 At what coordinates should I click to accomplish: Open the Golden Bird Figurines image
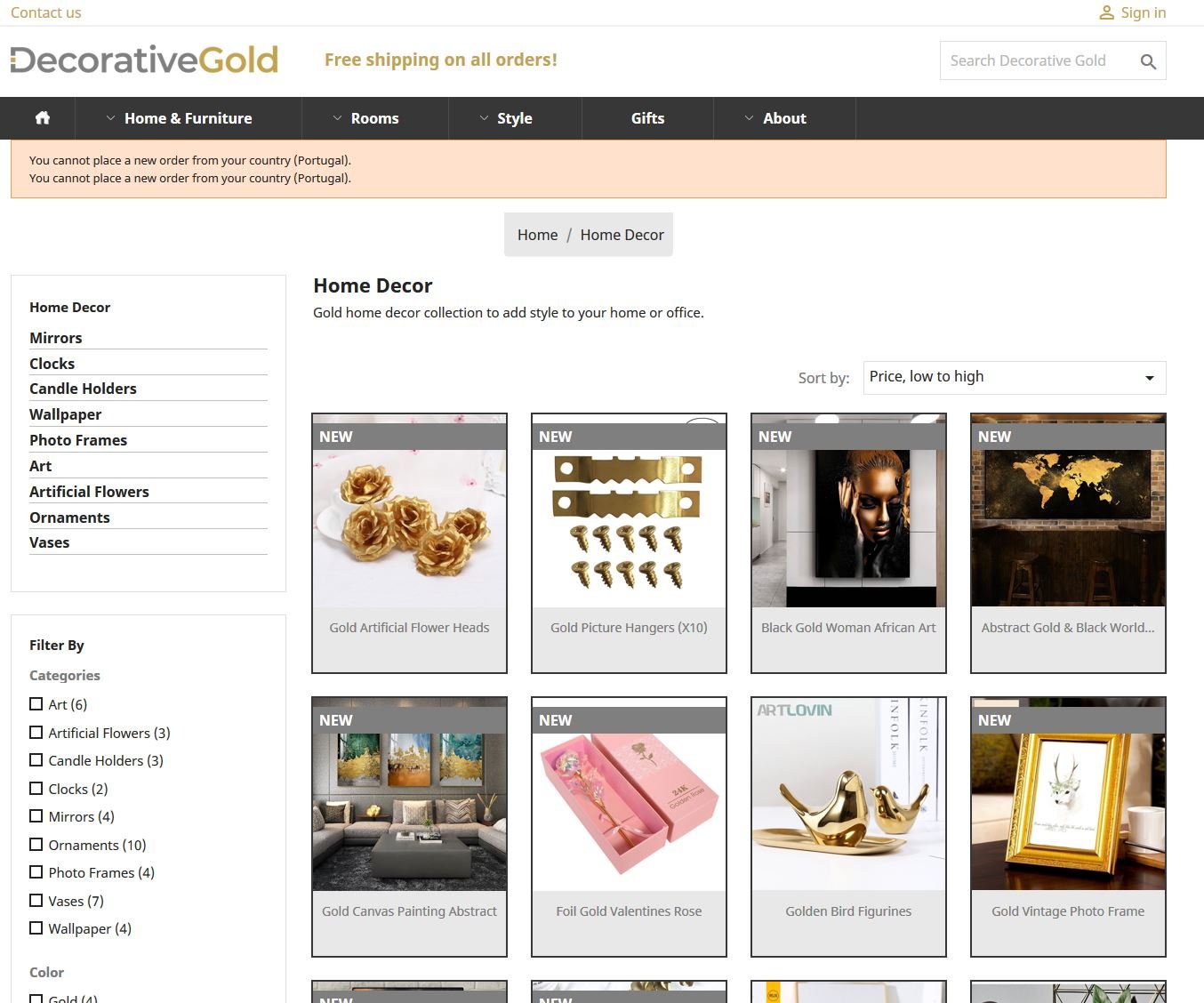point(848,795)
